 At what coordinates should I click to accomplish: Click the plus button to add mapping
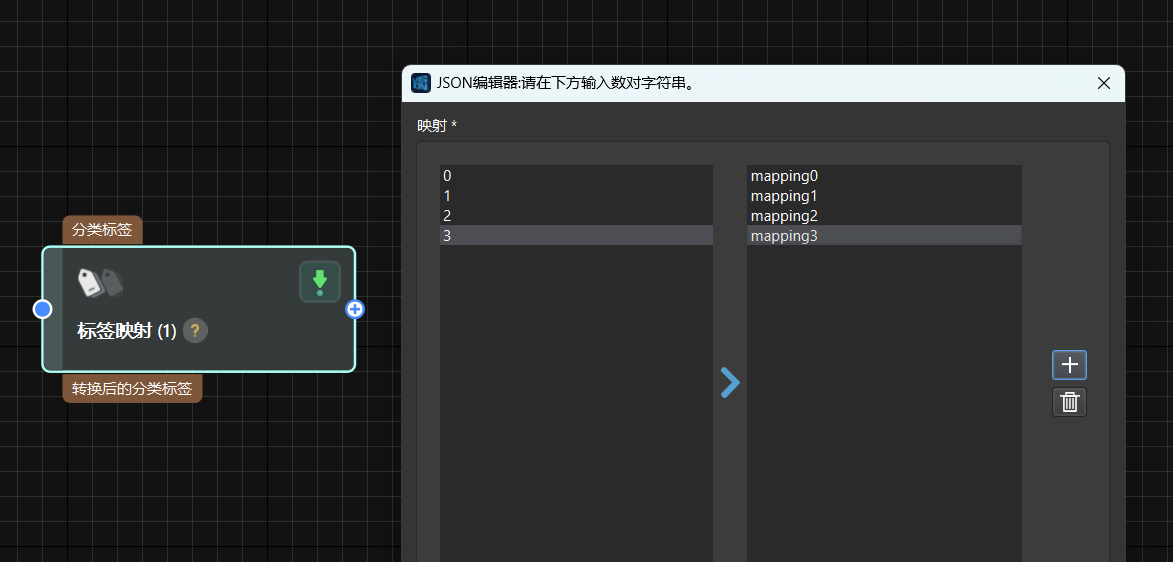click(x=1069, y=365)
